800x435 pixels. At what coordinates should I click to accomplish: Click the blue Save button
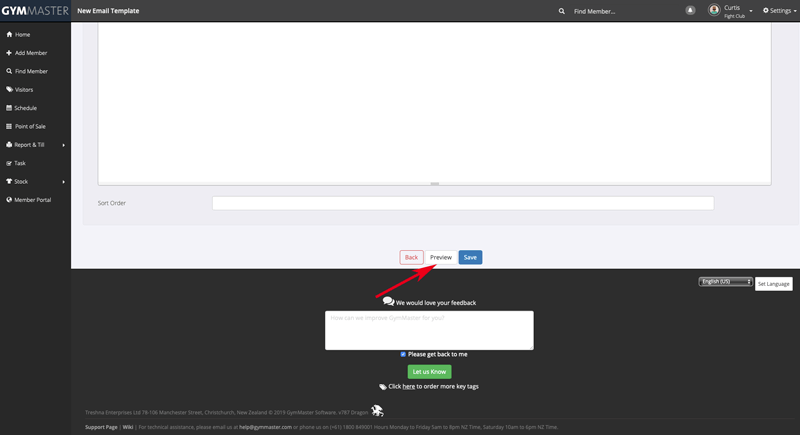click(x=470, y=257)
